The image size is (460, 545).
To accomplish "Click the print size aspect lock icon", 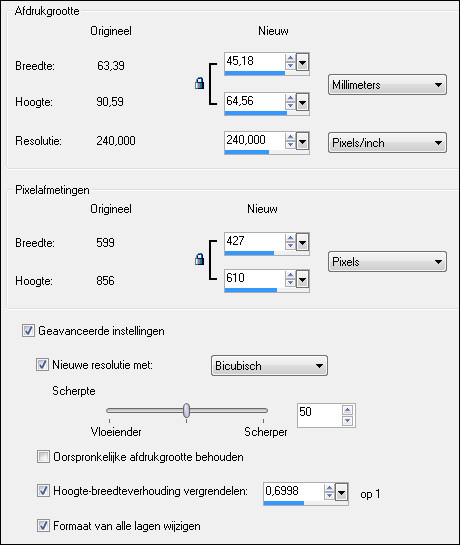I will [x=200, y=83].
